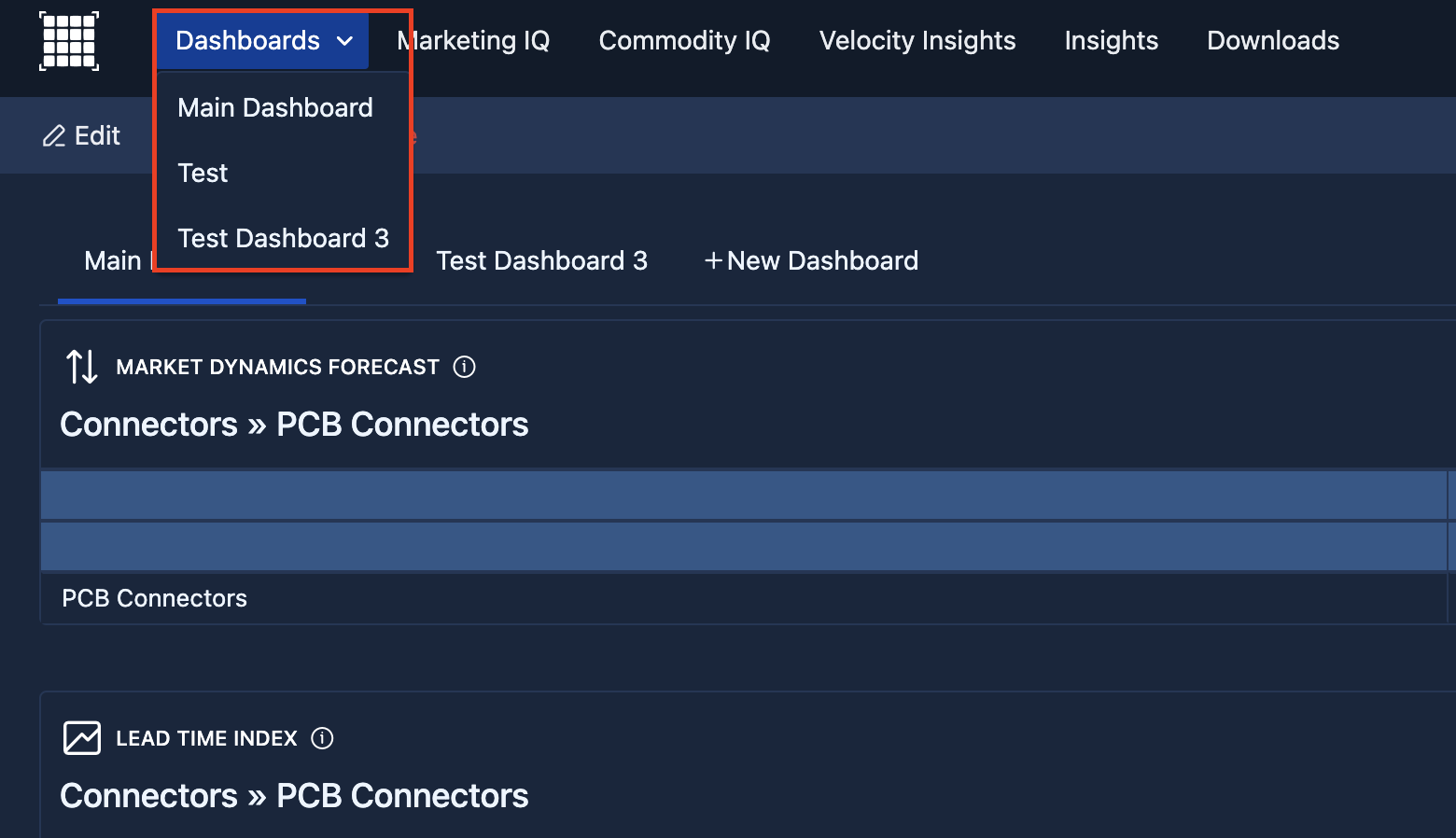
Task: Select Main Dashboard from dropdown menu
Action: 275,107
